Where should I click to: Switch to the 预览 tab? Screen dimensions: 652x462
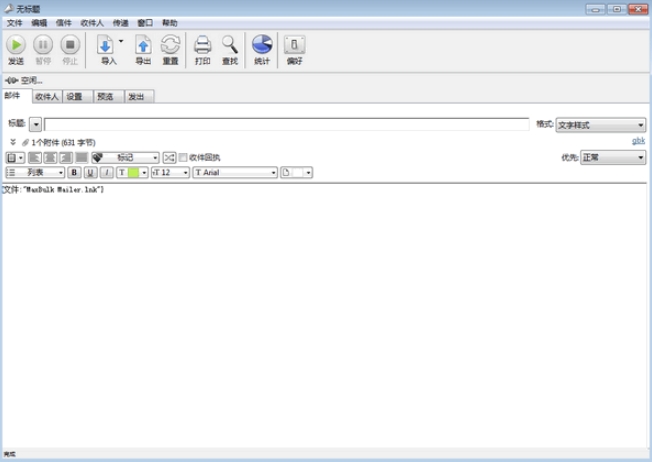[x=109, y=96]
